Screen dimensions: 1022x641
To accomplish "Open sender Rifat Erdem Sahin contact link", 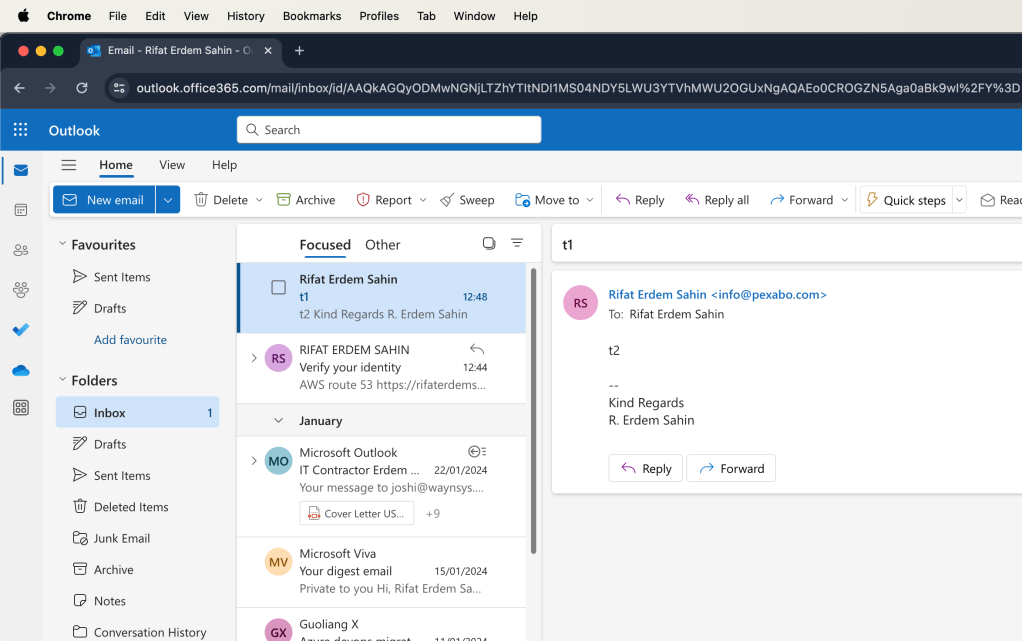I will tap(718, 295).
